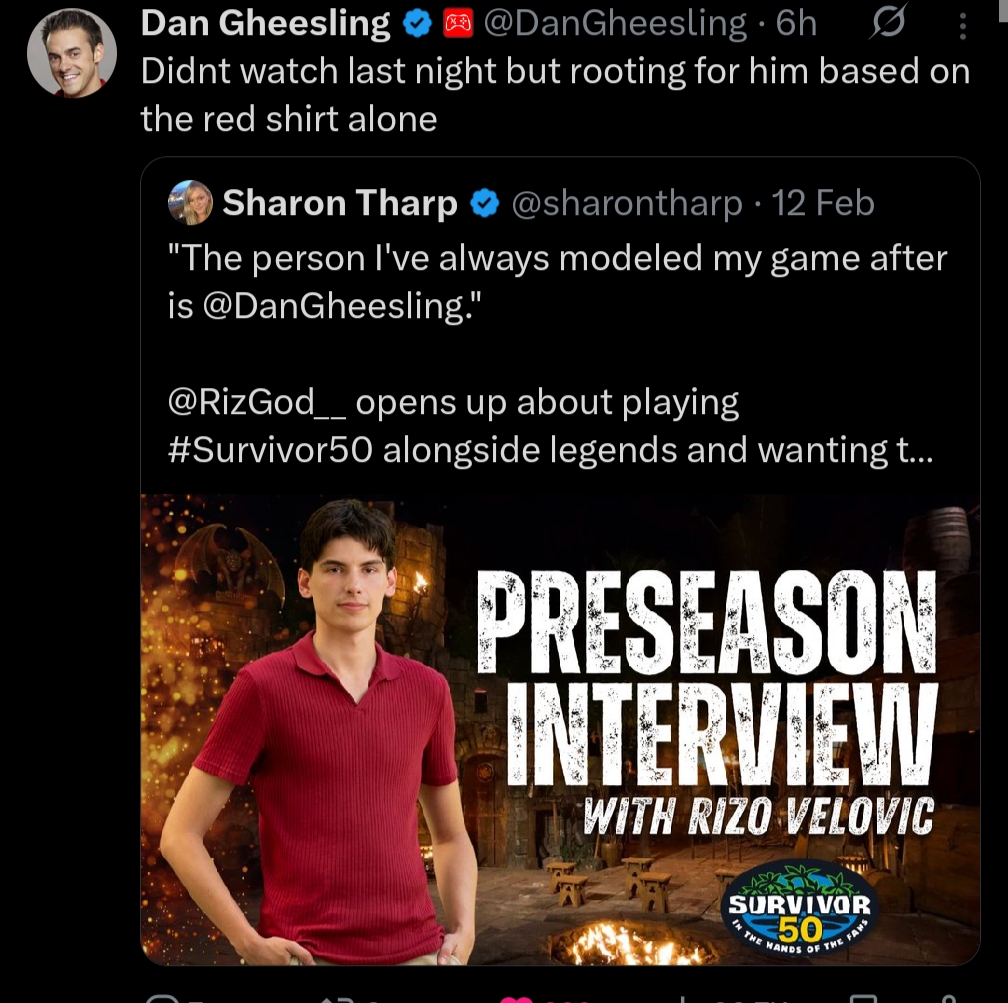Open the 6h timestamp of the post

point(796,24)
